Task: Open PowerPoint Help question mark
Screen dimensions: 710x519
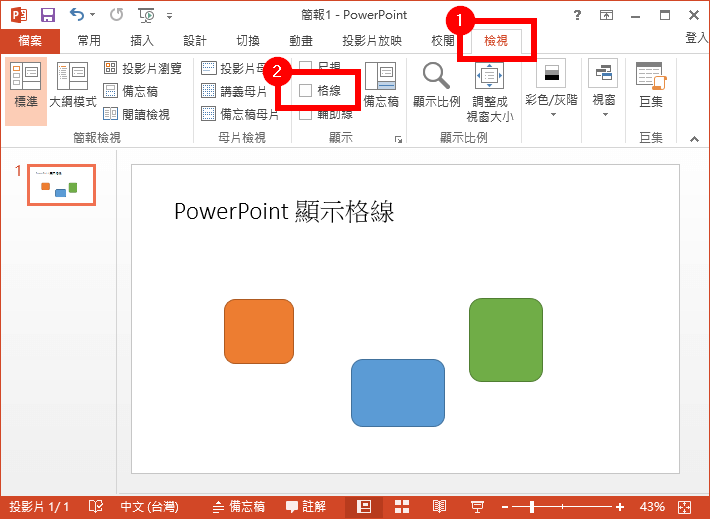Action: pyautogui.click(x=577, y=15)
